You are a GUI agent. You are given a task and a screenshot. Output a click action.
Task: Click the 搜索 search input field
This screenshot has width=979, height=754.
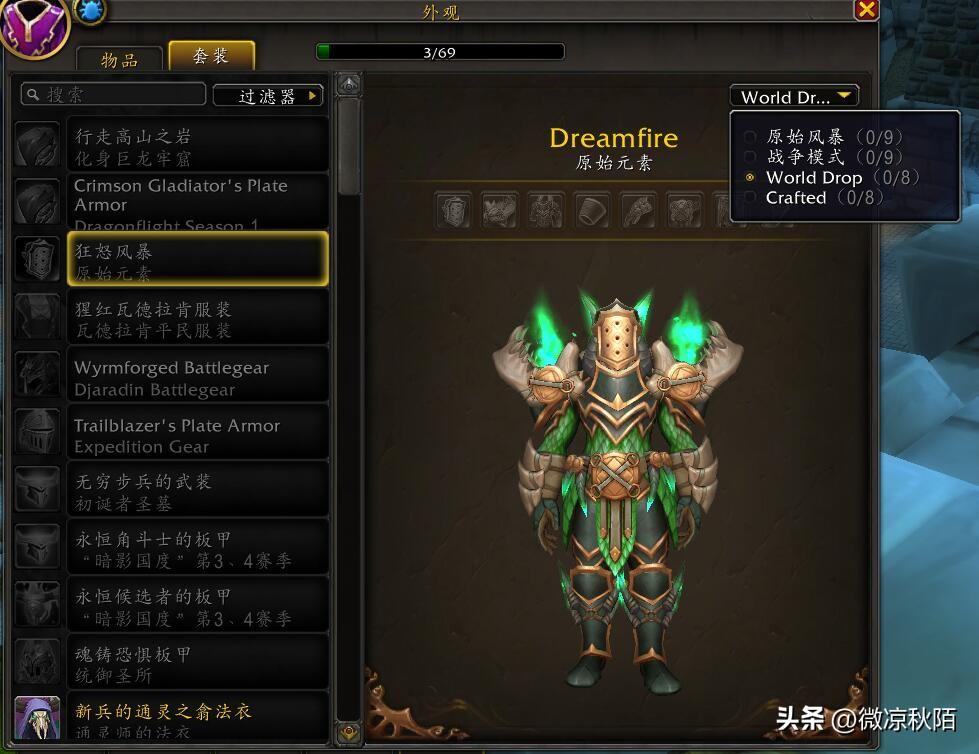[113, 95]
